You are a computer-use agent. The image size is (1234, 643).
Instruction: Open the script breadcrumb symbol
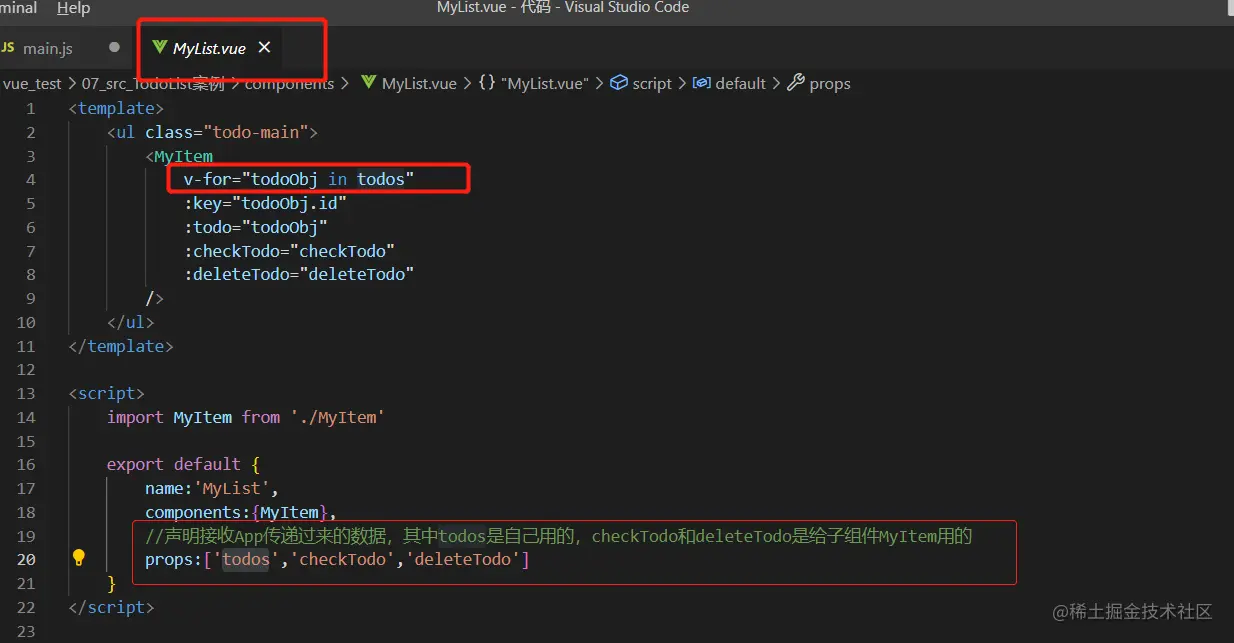click(652, 84)
